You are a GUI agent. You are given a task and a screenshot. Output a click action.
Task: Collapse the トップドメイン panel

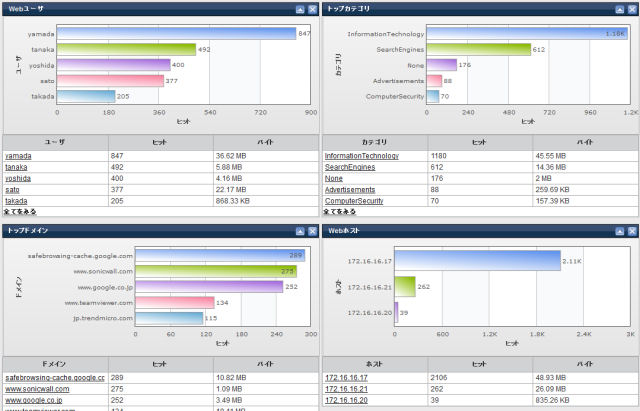point(300,231)
